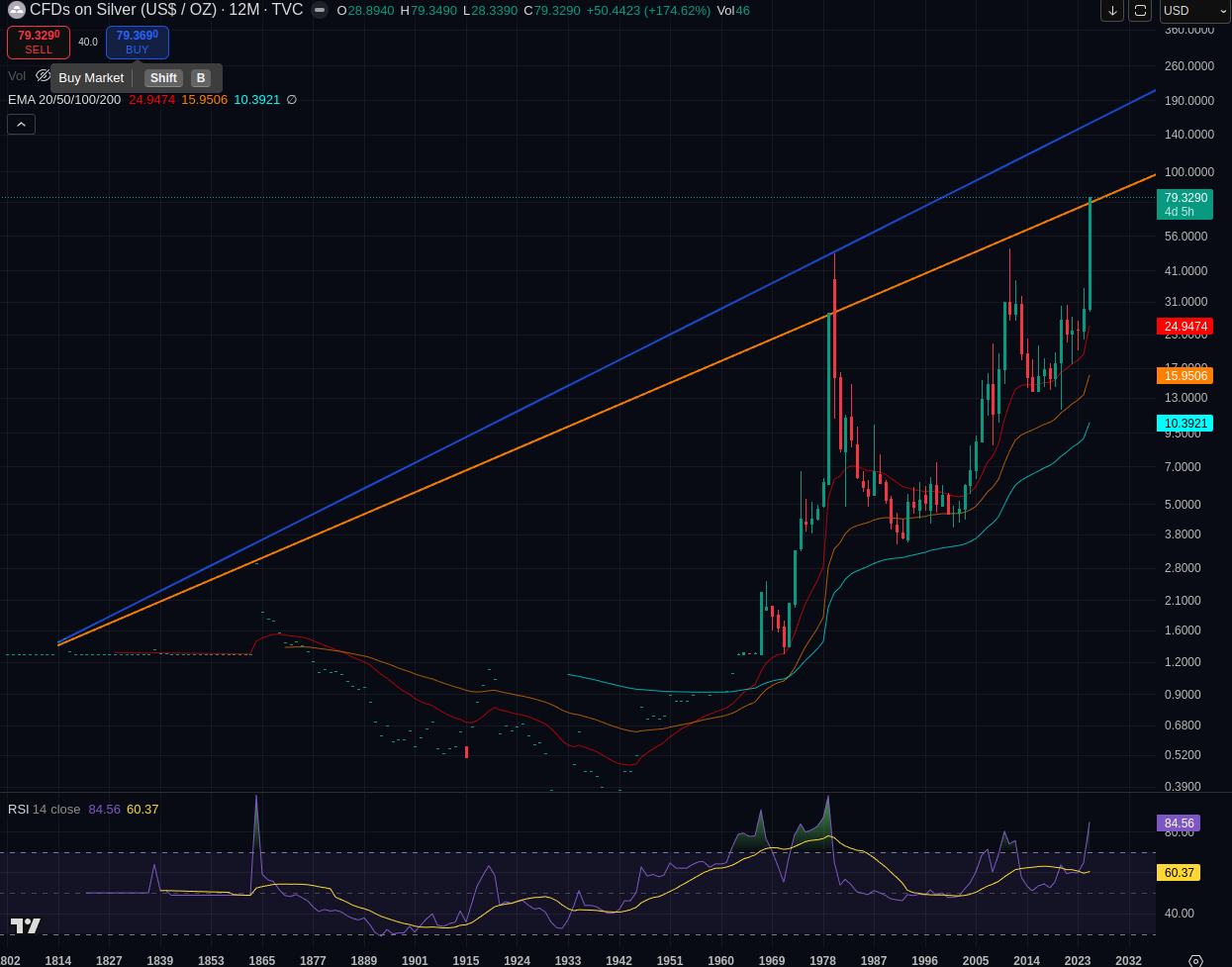1232x967 pixels.
Task: Toggle the Vol indicator visibility eye
Action: click(x=43, y=75)
